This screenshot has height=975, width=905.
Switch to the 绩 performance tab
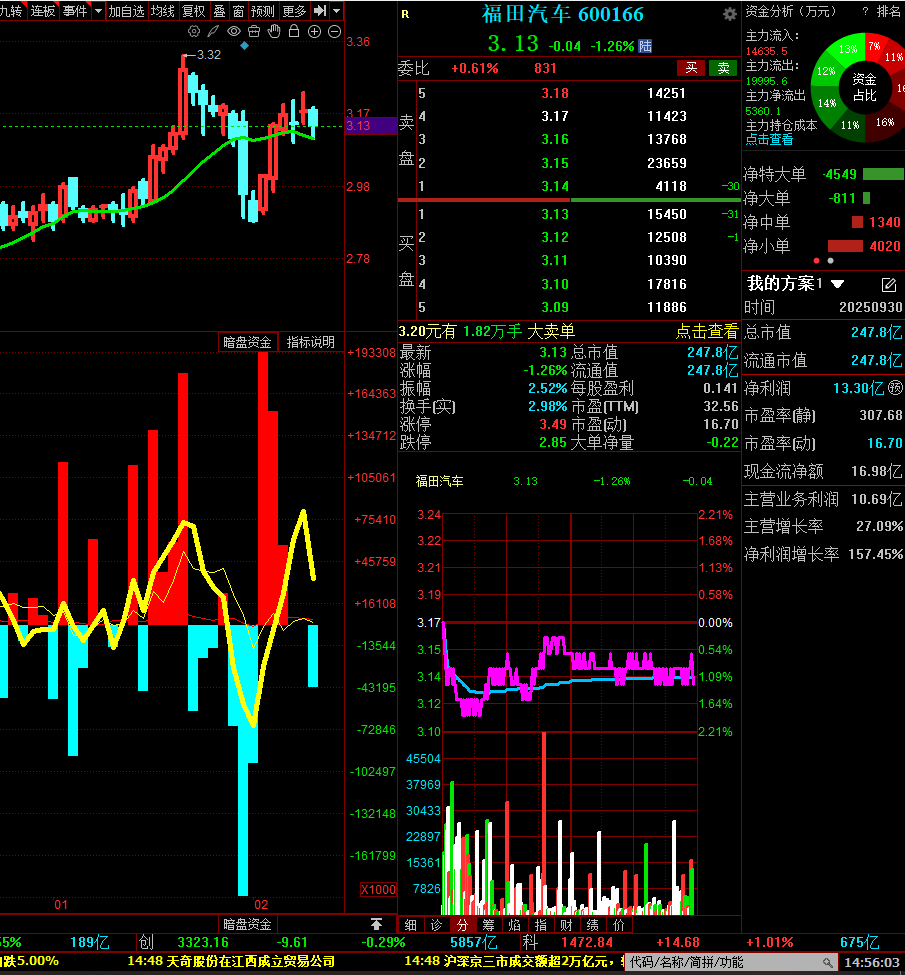593,925
